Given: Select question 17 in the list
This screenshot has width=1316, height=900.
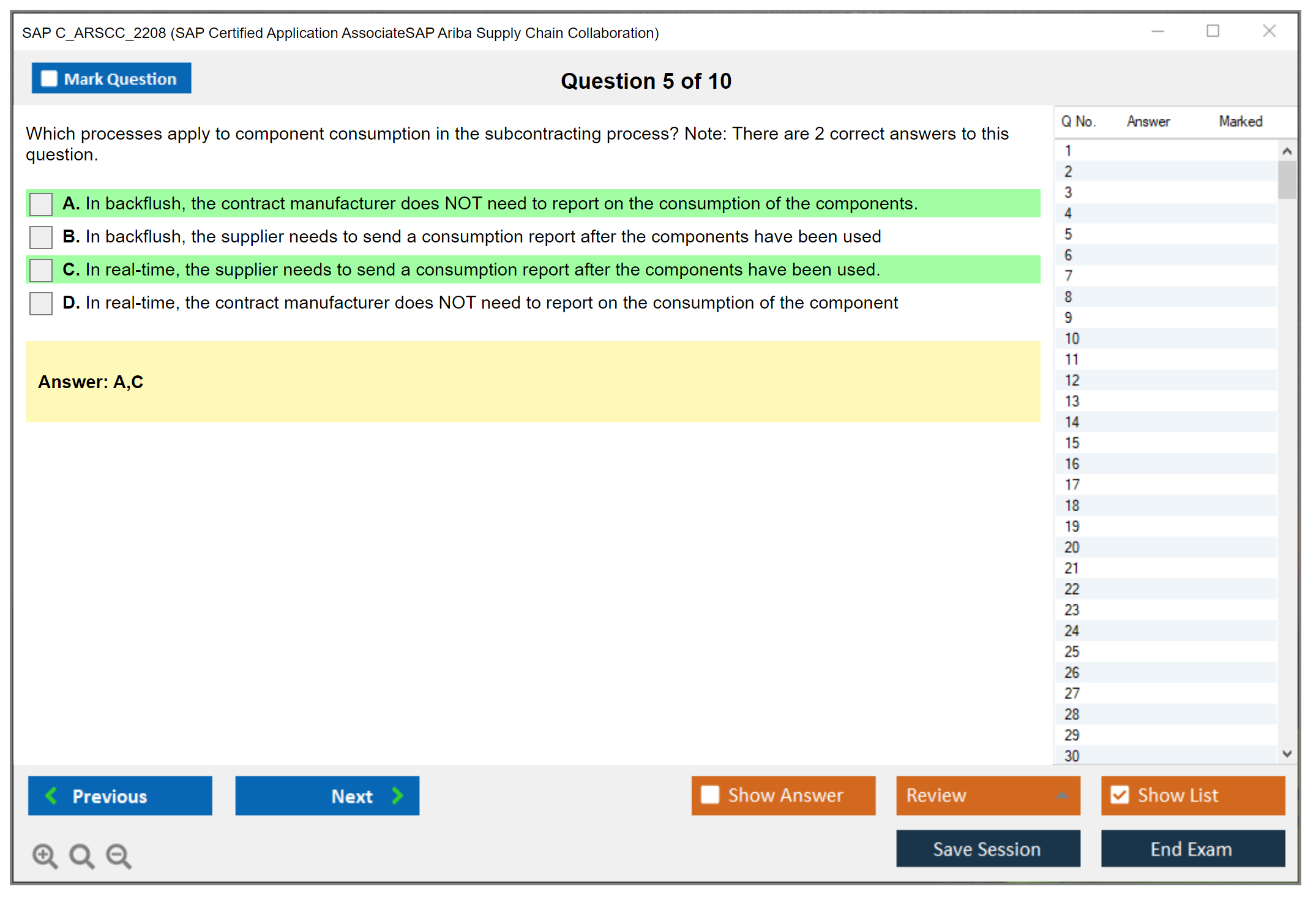Looking at the screenshot, I should pos(1072,485).
